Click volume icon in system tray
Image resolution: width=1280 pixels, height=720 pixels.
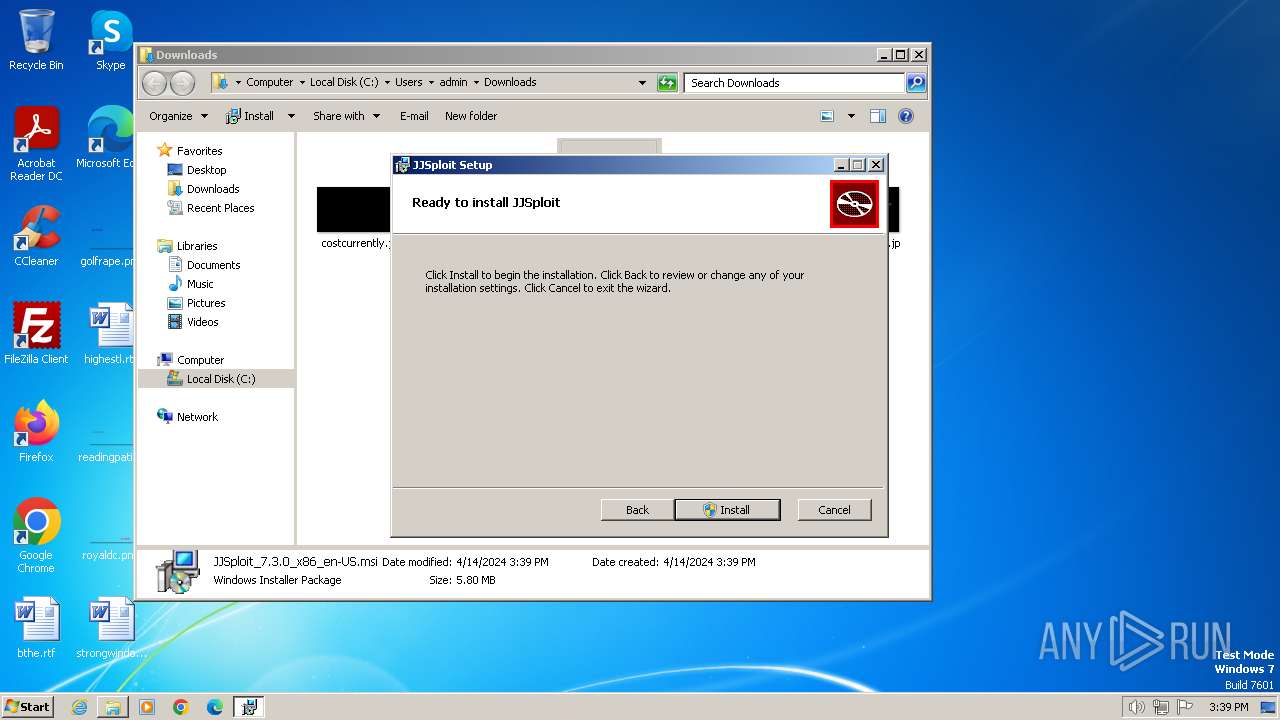(1136, 707)
